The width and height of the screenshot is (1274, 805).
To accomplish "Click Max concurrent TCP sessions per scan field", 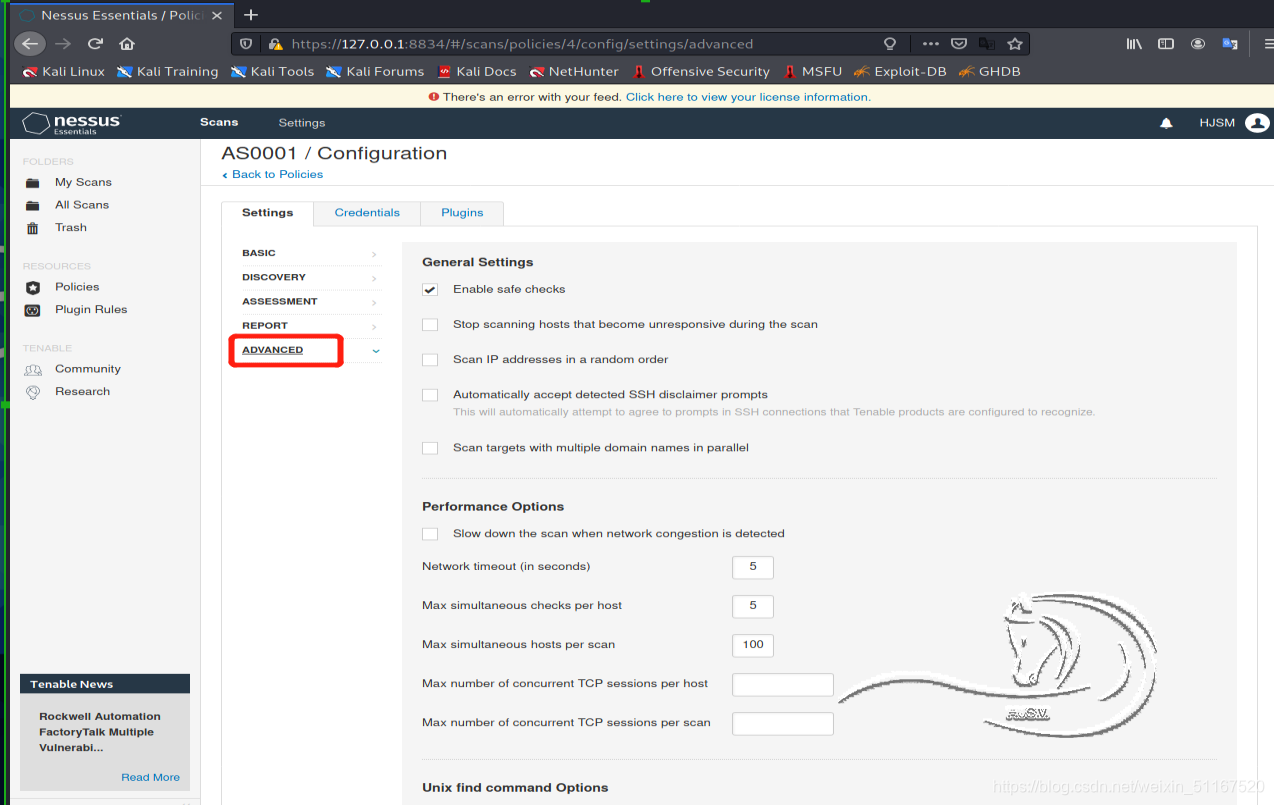I will pos(783,723).
